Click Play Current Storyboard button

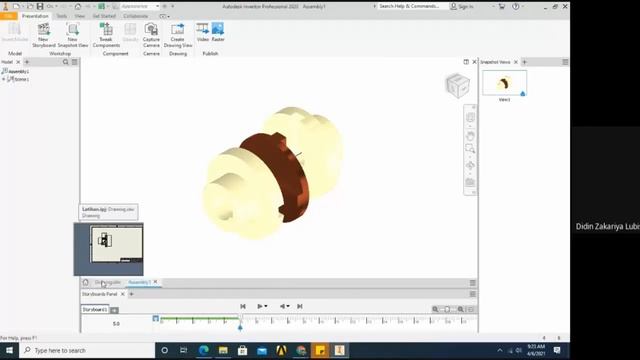click(260, 306)
